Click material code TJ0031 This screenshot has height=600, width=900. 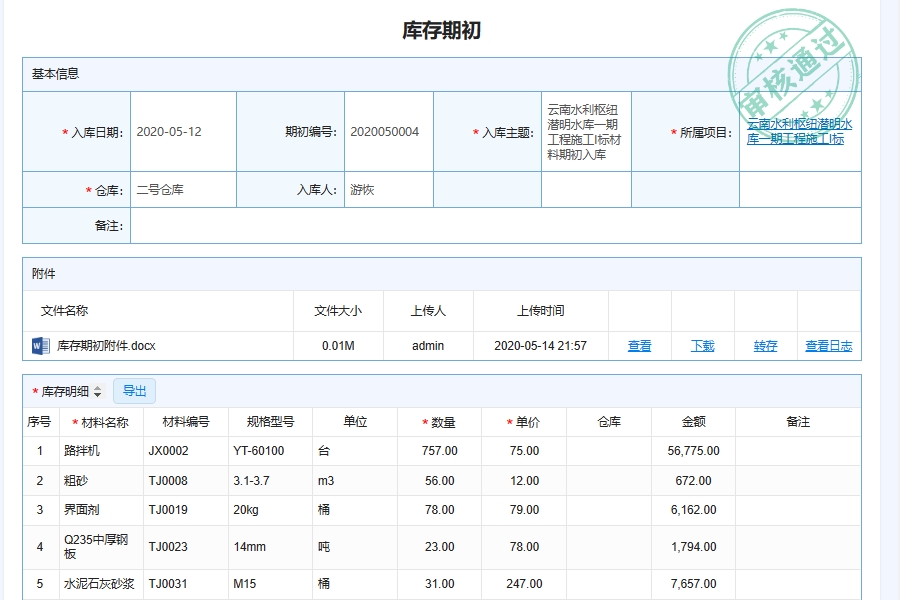pos(168,584)
